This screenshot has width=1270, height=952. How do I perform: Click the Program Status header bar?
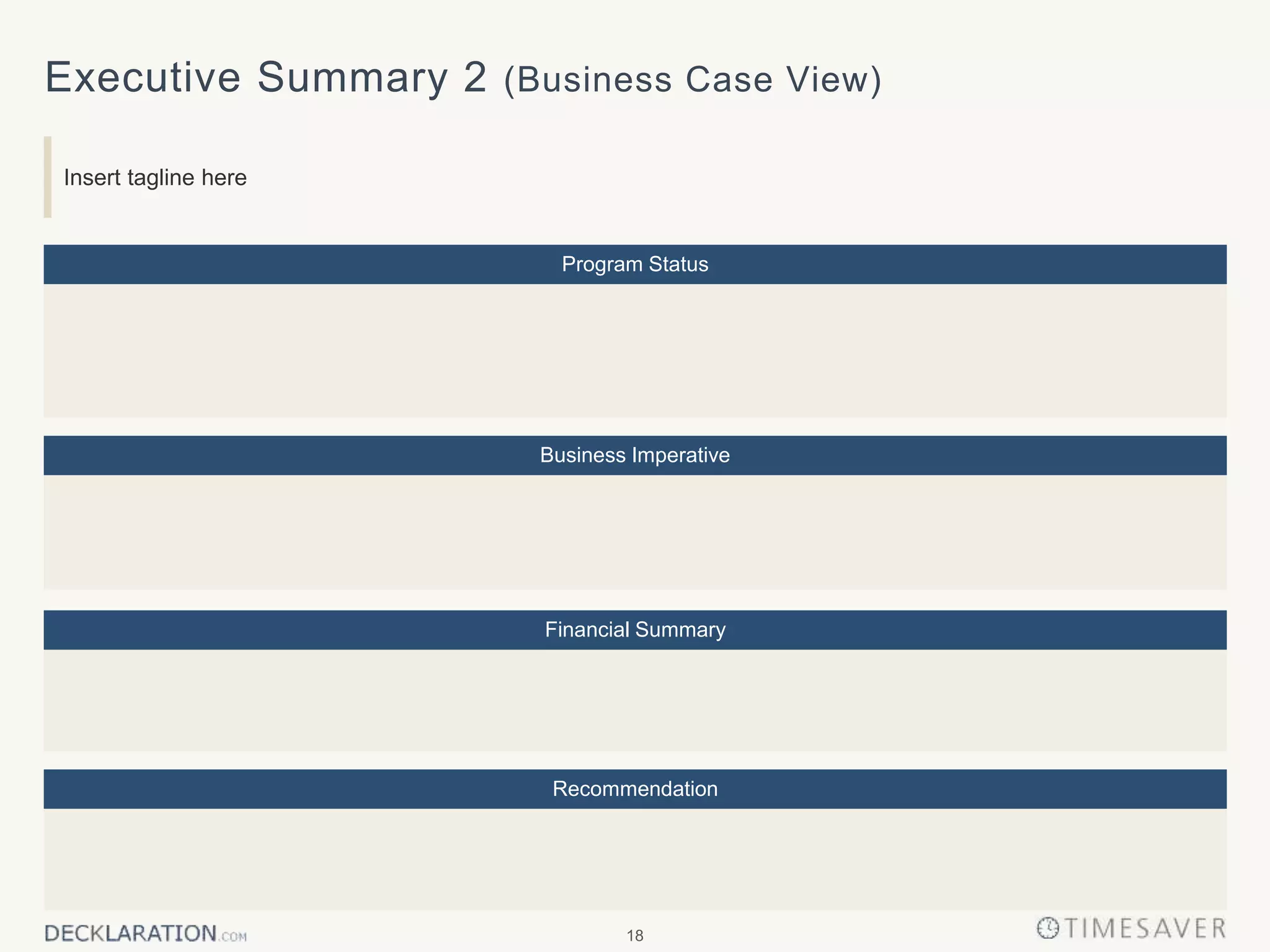tap(635, 265)
